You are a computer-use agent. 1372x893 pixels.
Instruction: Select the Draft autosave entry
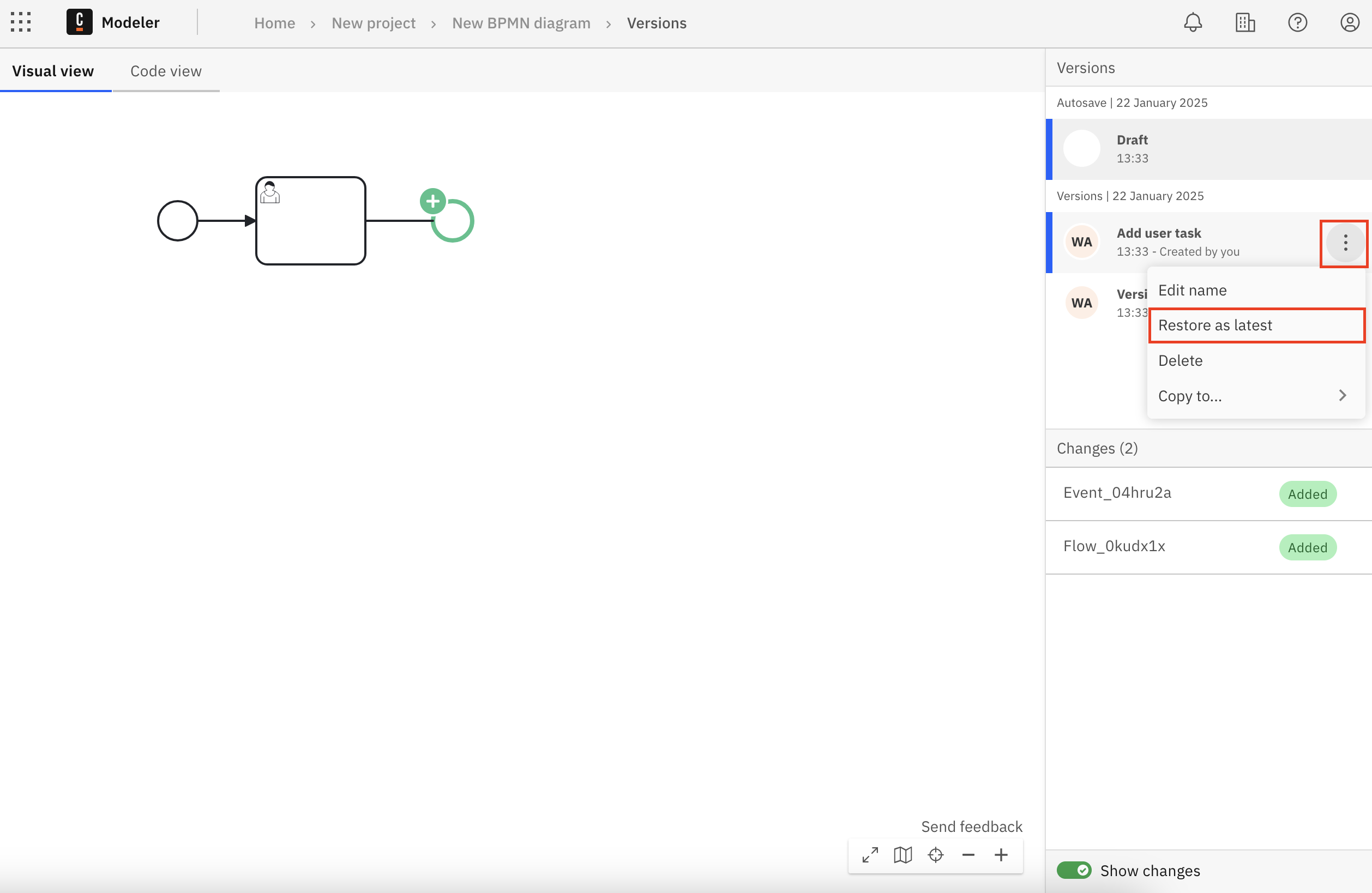coord(1208,149)
